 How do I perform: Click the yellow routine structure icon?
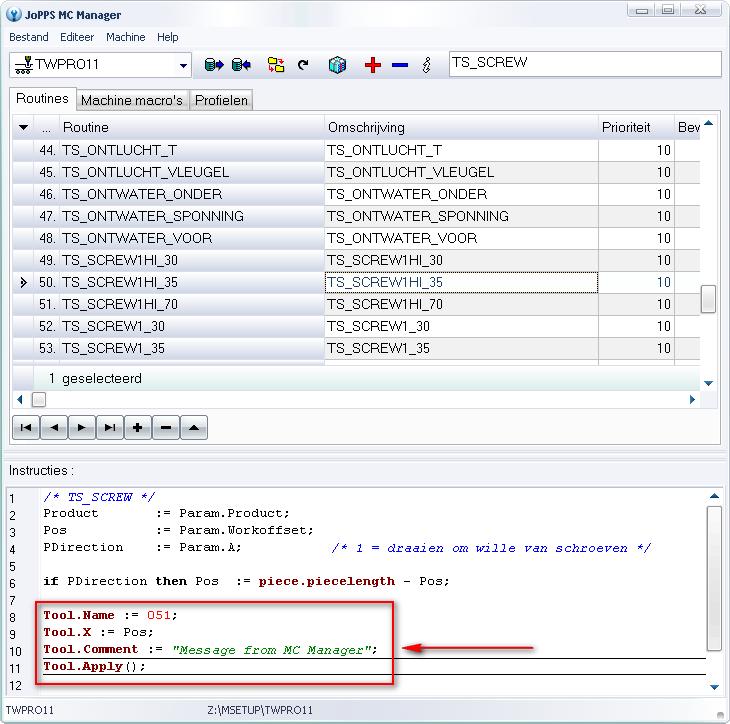click(x=276, y=65)
